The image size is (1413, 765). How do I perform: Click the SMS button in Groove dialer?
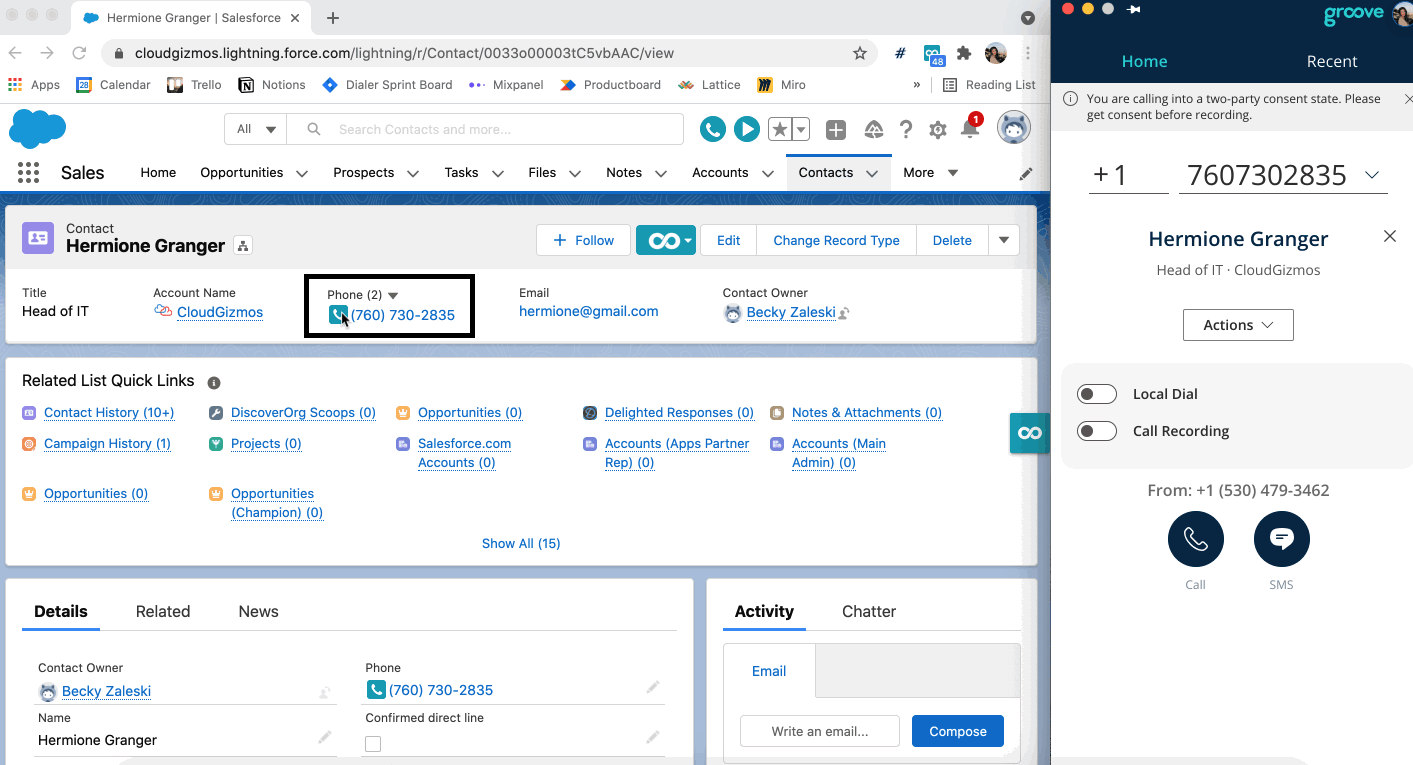(x=1282, y=539)
